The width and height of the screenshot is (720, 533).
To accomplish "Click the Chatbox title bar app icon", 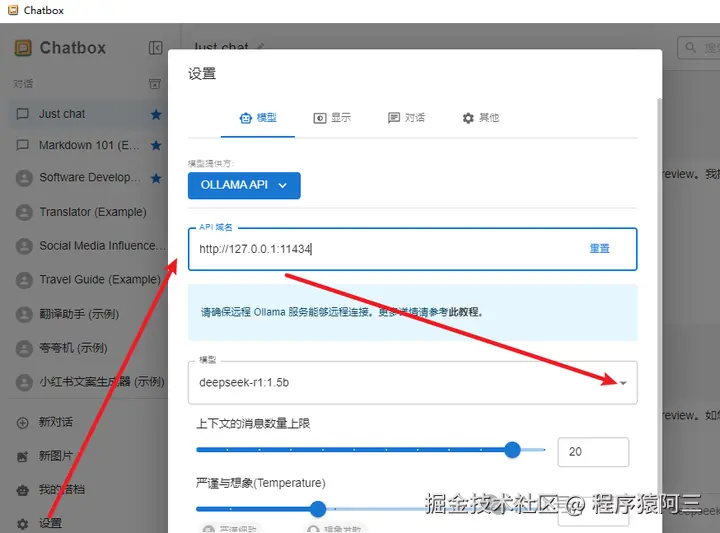I will [x=13, y=10].
